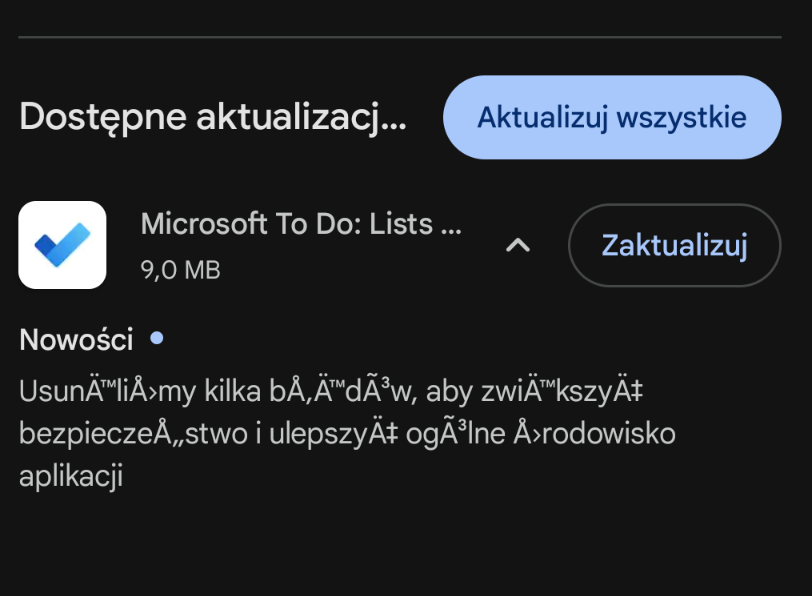
Task: Click the second changelog line about bezpieczeństwo
Action: point(346,434)
